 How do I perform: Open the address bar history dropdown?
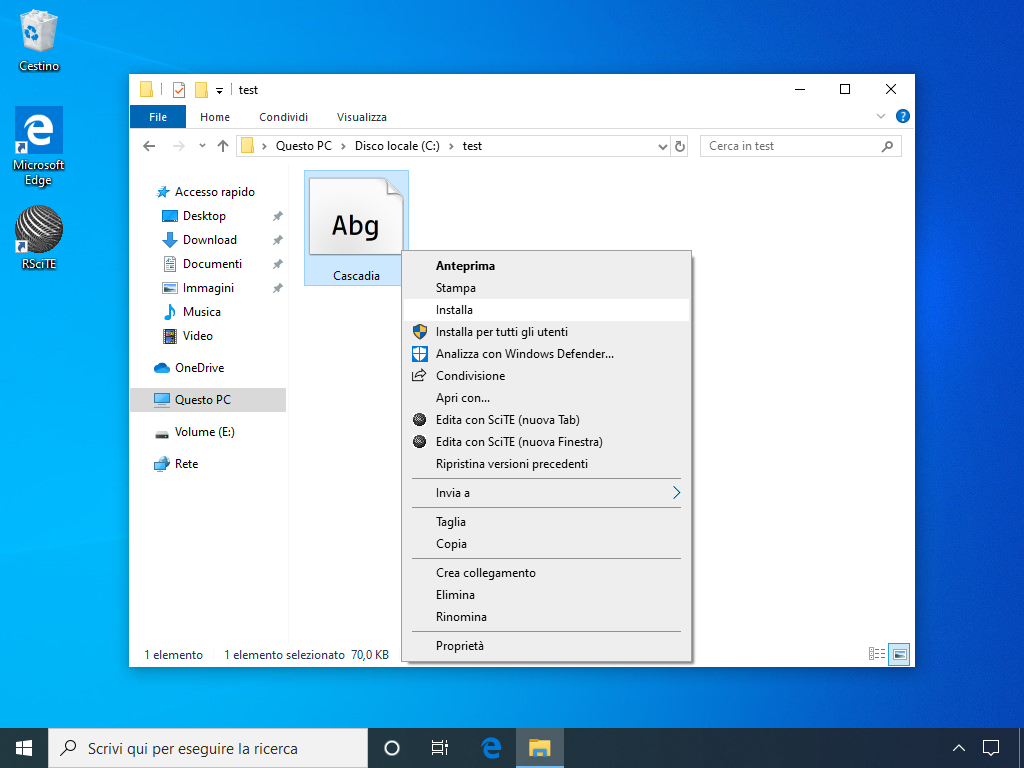pyautogui.click(x=662, y=146)
